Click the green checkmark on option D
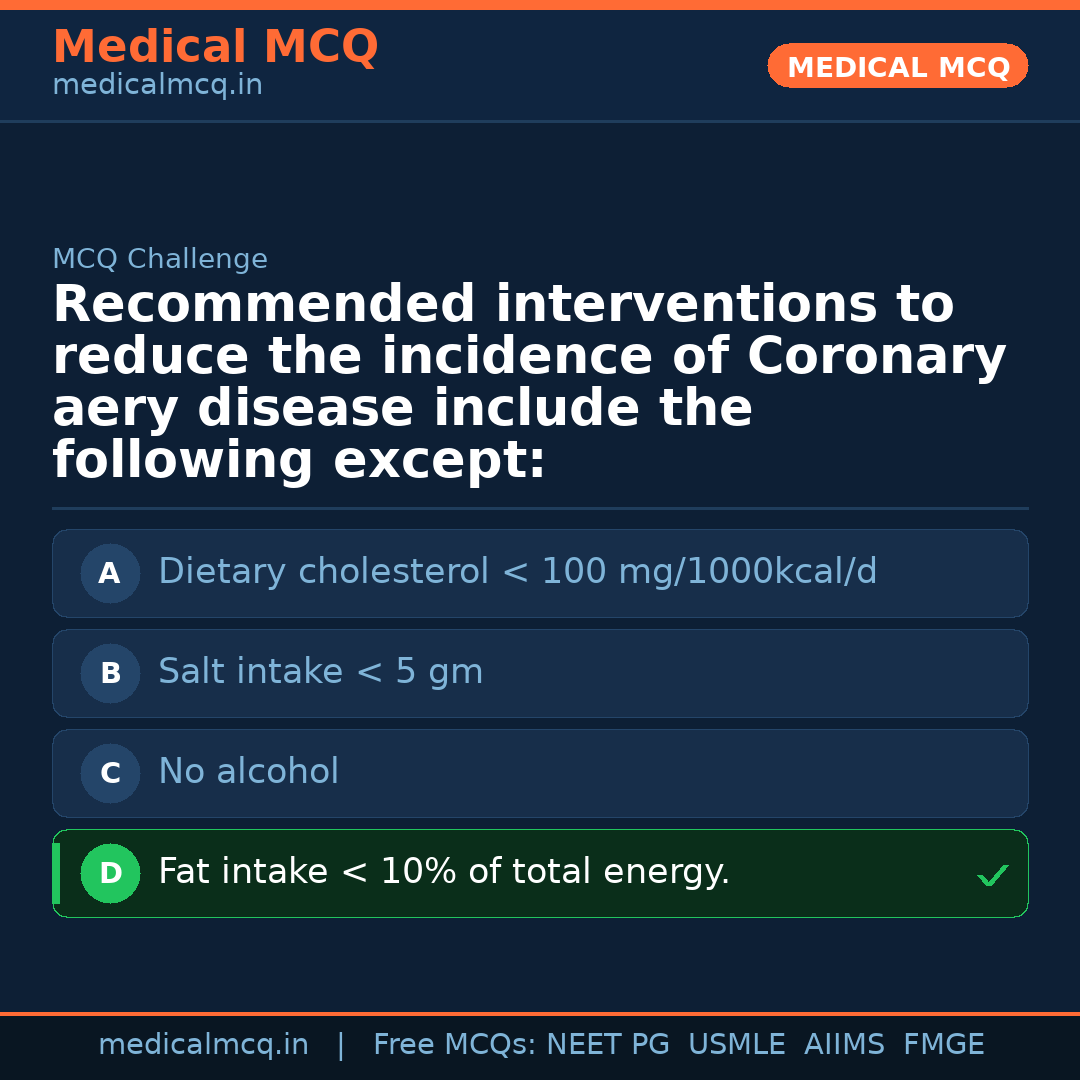Image resolution: width=1080 pixels, height=1080 pixels. click(992, 876)
